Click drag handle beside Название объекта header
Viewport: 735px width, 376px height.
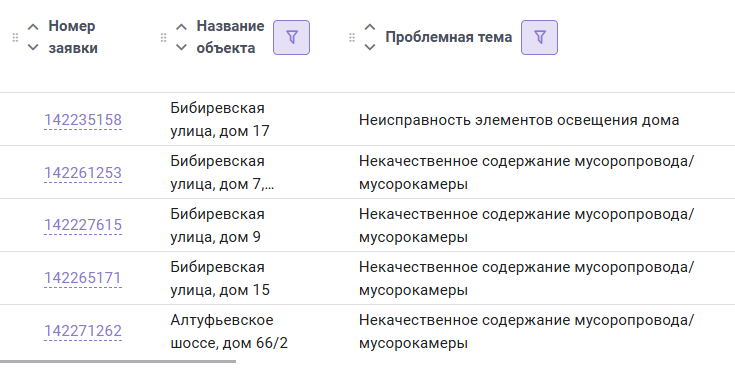[x=163, y=38]
